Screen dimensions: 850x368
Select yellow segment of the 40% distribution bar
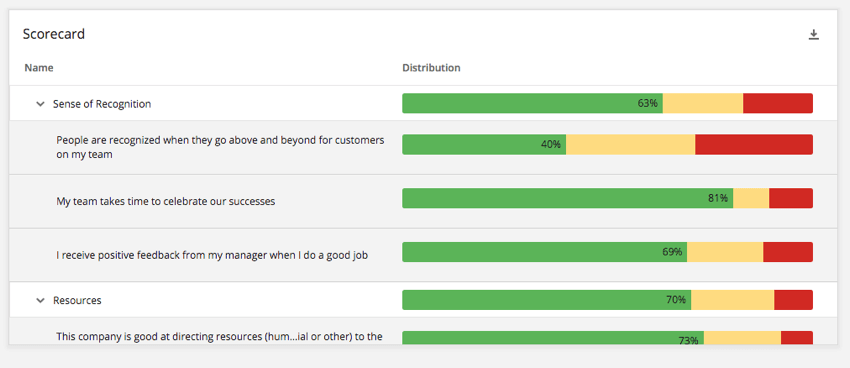tap(630, 145)
